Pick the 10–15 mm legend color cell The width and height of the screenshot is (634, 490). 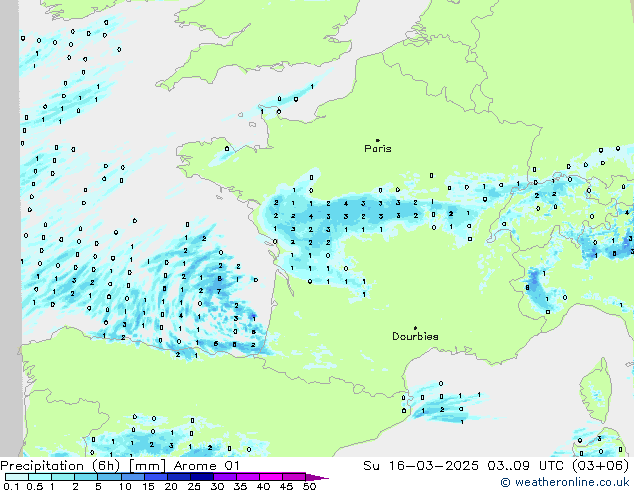[133, 477]
